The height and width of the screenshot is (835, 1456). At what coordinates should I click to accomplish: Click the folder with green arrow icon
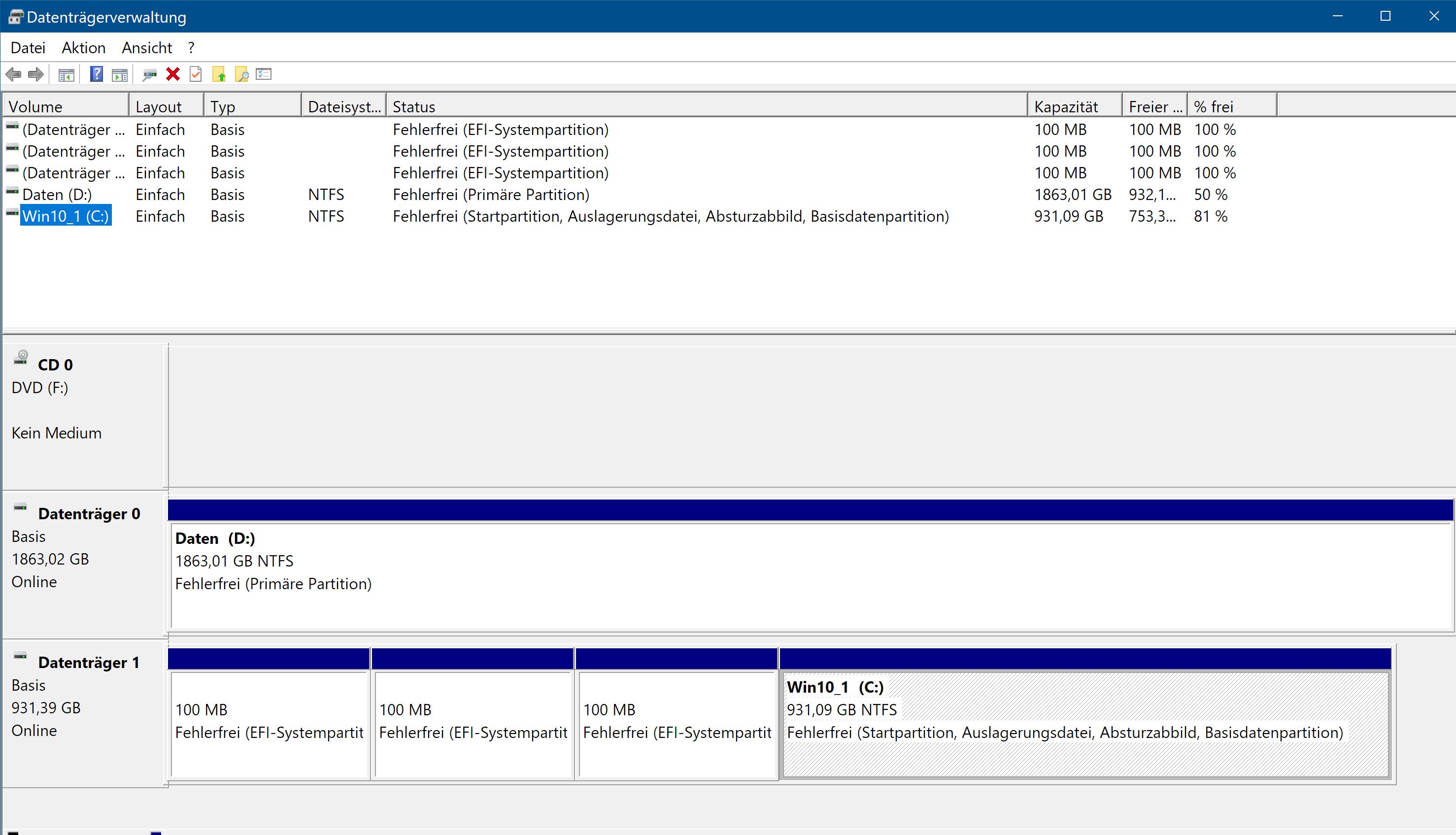(218, 74)
